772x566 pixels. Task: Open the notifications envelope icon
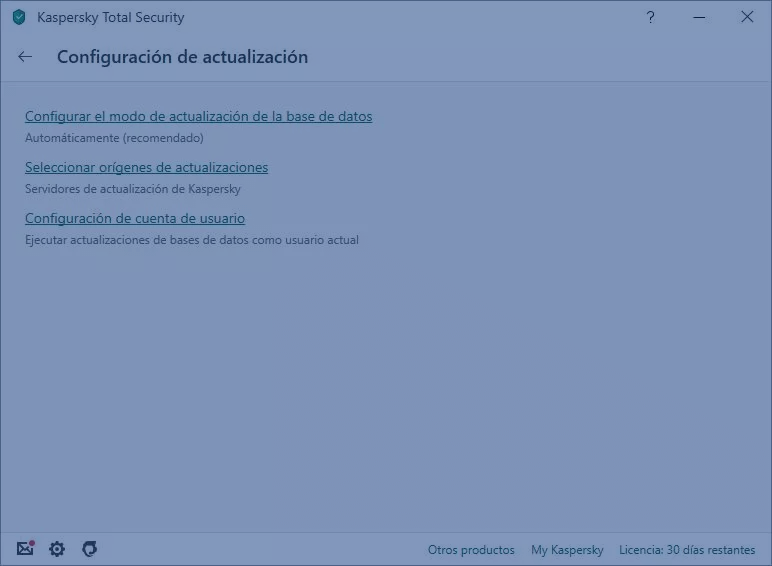tap(26, 548)
